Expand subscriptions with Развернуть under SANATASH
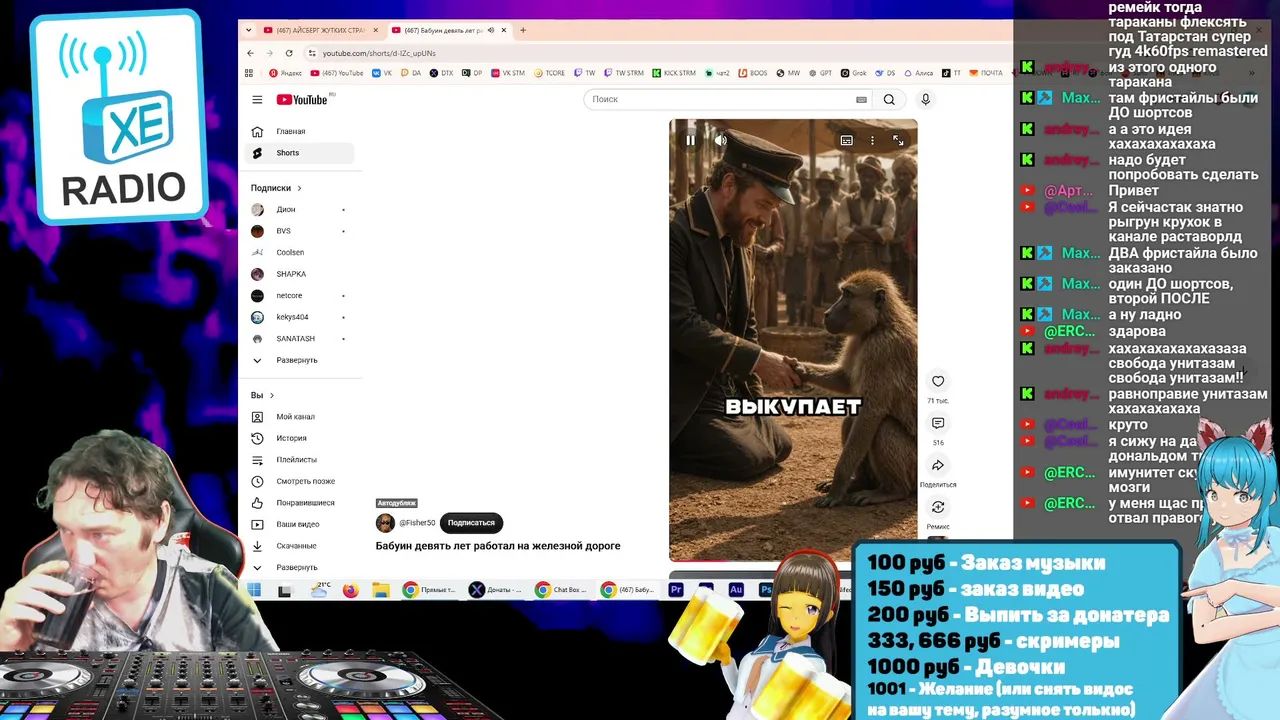The width and height of the screenshot is (1280, 720). (x=300, y=360)
